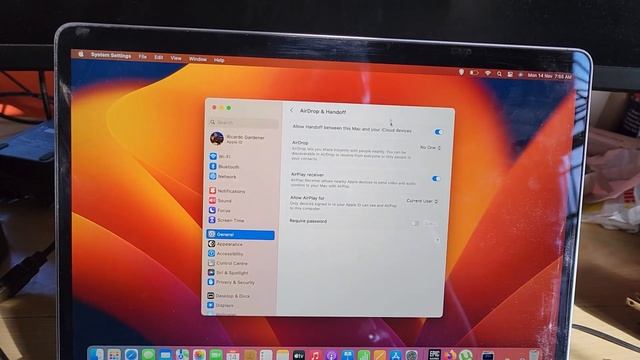Image resolution: width=640 pixels, height=360 pixels.
Task: Open Maps from the Dock
Action: click(182, 355)
